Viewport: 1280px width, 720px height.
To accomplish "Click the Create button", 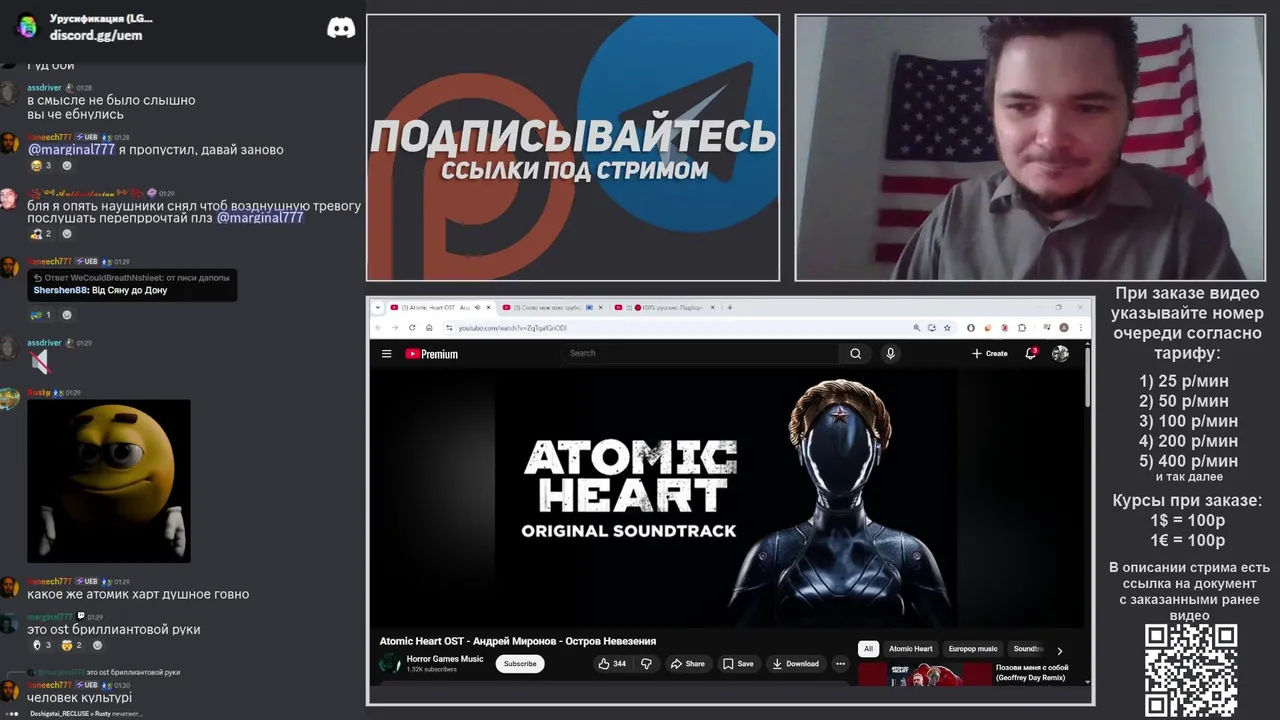I will [989, 353].
